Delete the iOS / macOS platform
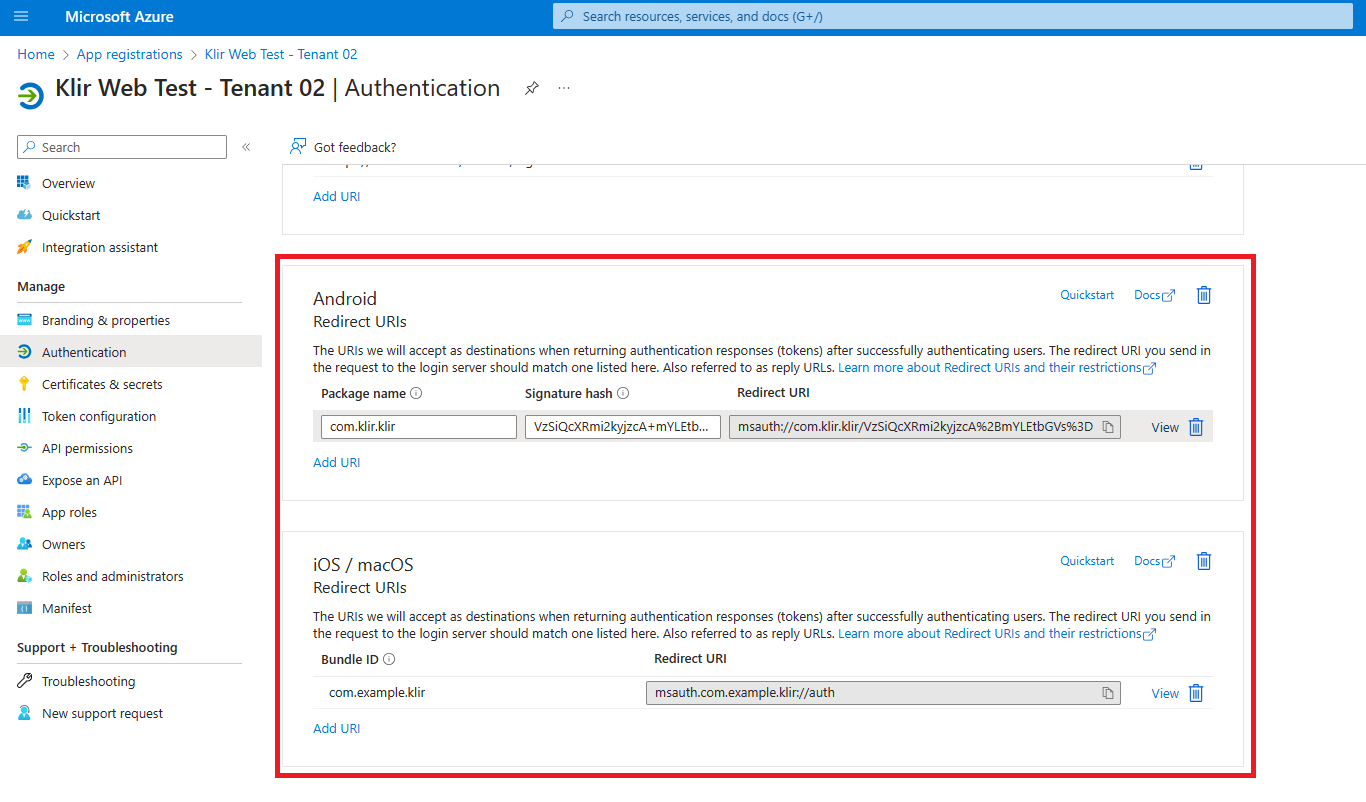 point(1204,561)
